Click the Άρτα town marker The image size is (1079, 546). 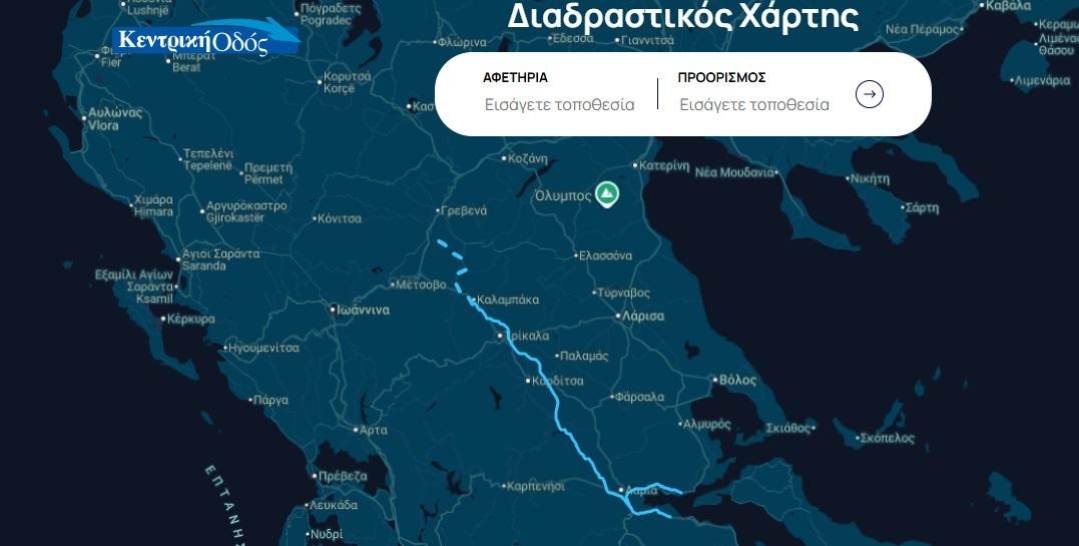click(356, 430)
